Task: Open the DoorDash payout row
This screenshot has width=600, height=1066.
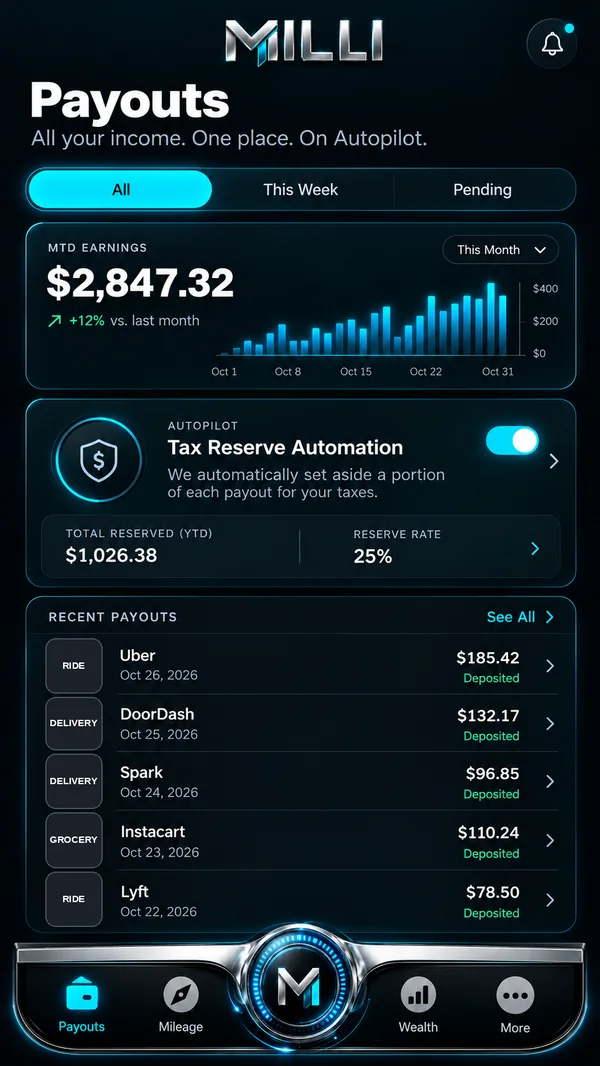Action: tap(302, 723)
